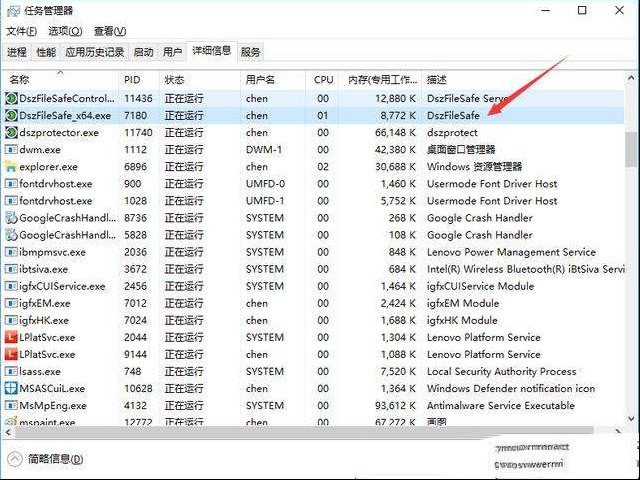Image resolution: width=640 pixels, height=480 pixels.
Task: Click icon of fontdrvhost.exe PID 1028
Action: pos(11,201)
